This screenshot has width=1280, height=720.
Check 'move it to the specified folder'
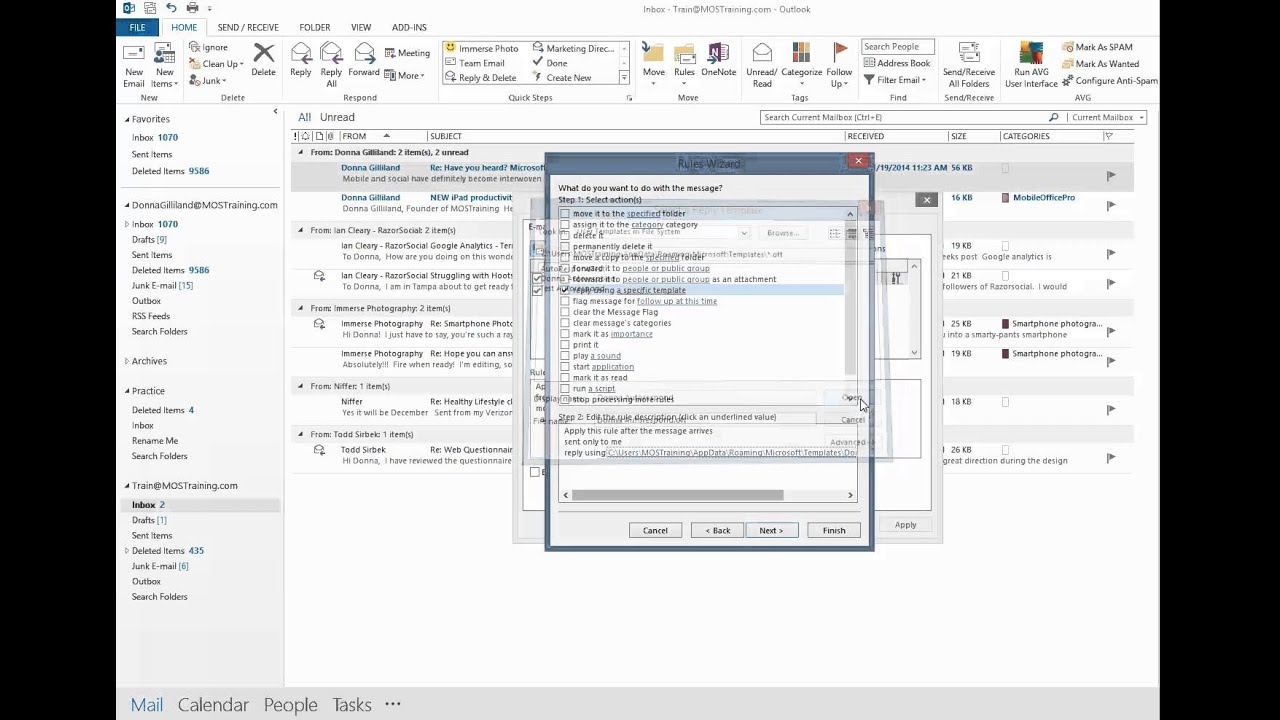(x=565, y=214)
